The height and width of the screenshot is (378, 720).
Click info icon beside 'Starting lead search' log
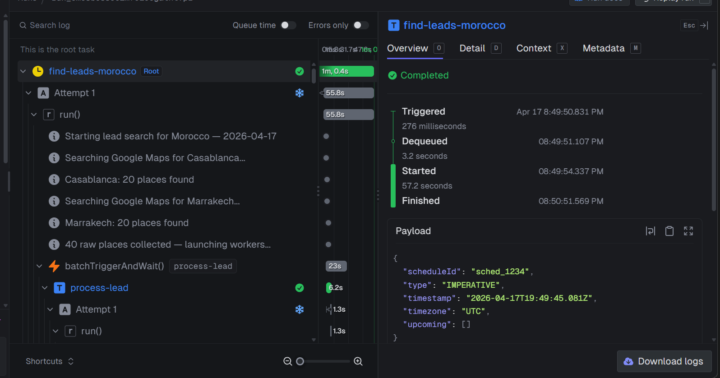(54, 136)
